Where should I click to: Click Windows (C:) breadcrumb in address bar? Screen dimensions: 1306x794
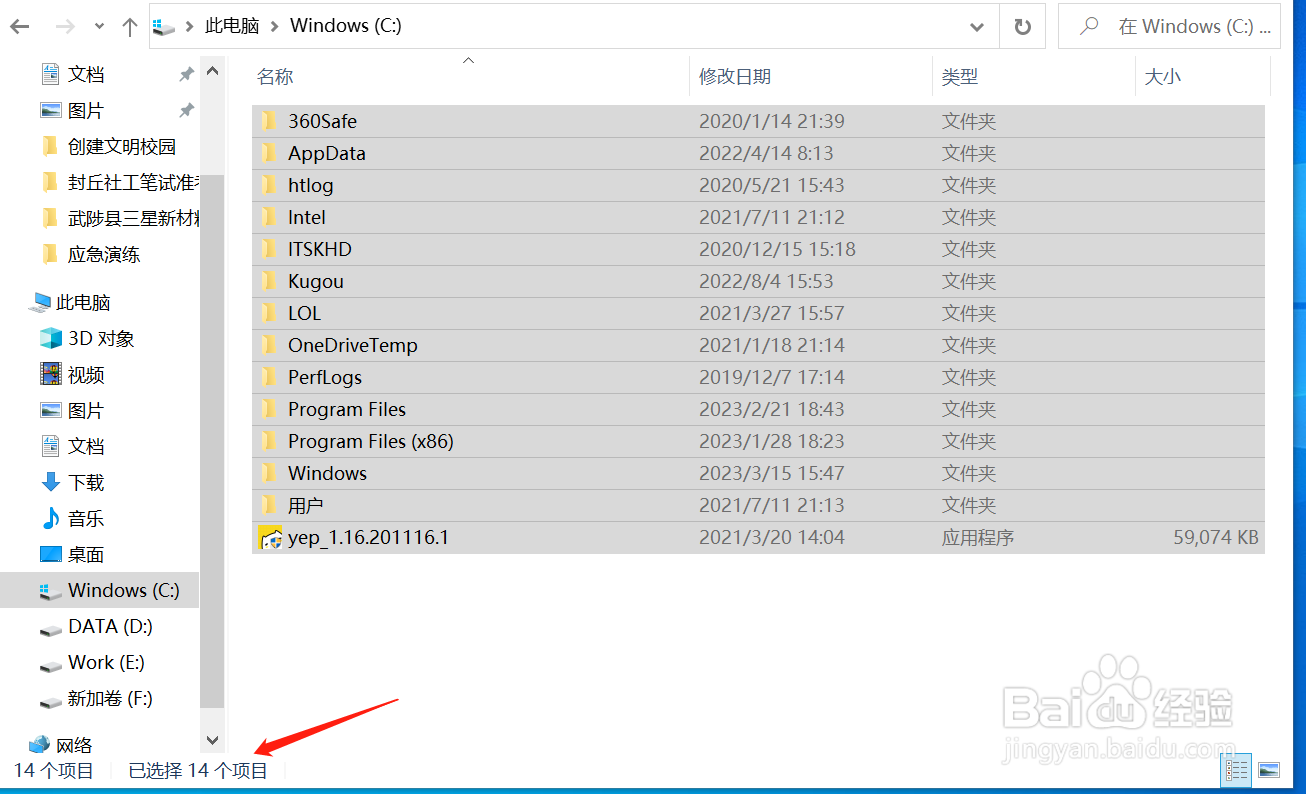346,26
